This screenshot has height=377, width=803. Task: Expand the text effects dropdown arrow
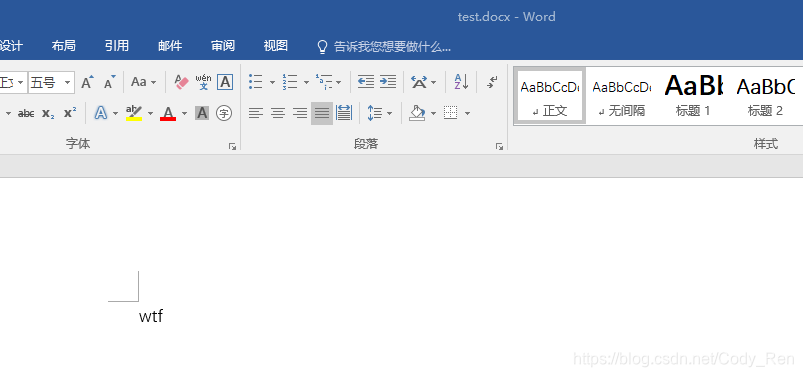(x=116, y=113)
